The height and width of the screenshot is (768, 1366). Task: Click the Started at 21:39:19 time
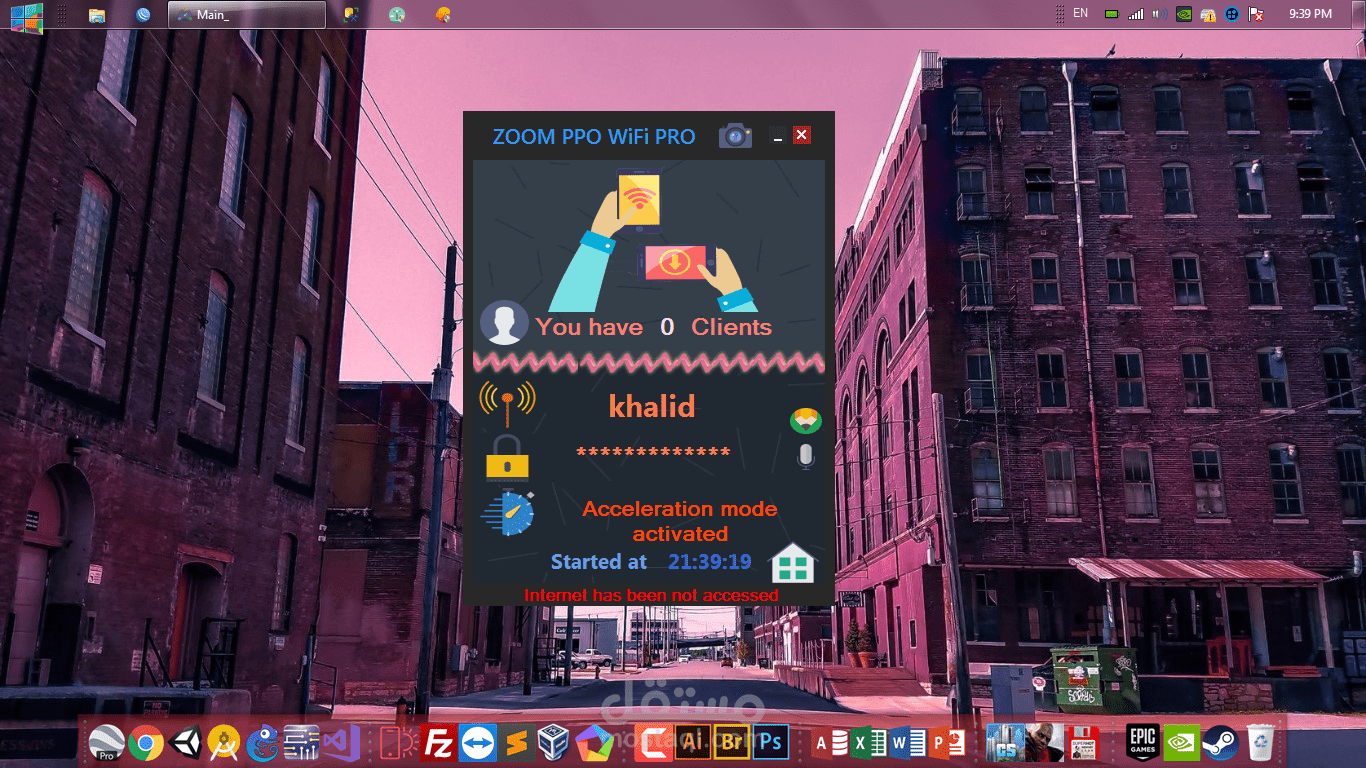click(x=651, y=562)
